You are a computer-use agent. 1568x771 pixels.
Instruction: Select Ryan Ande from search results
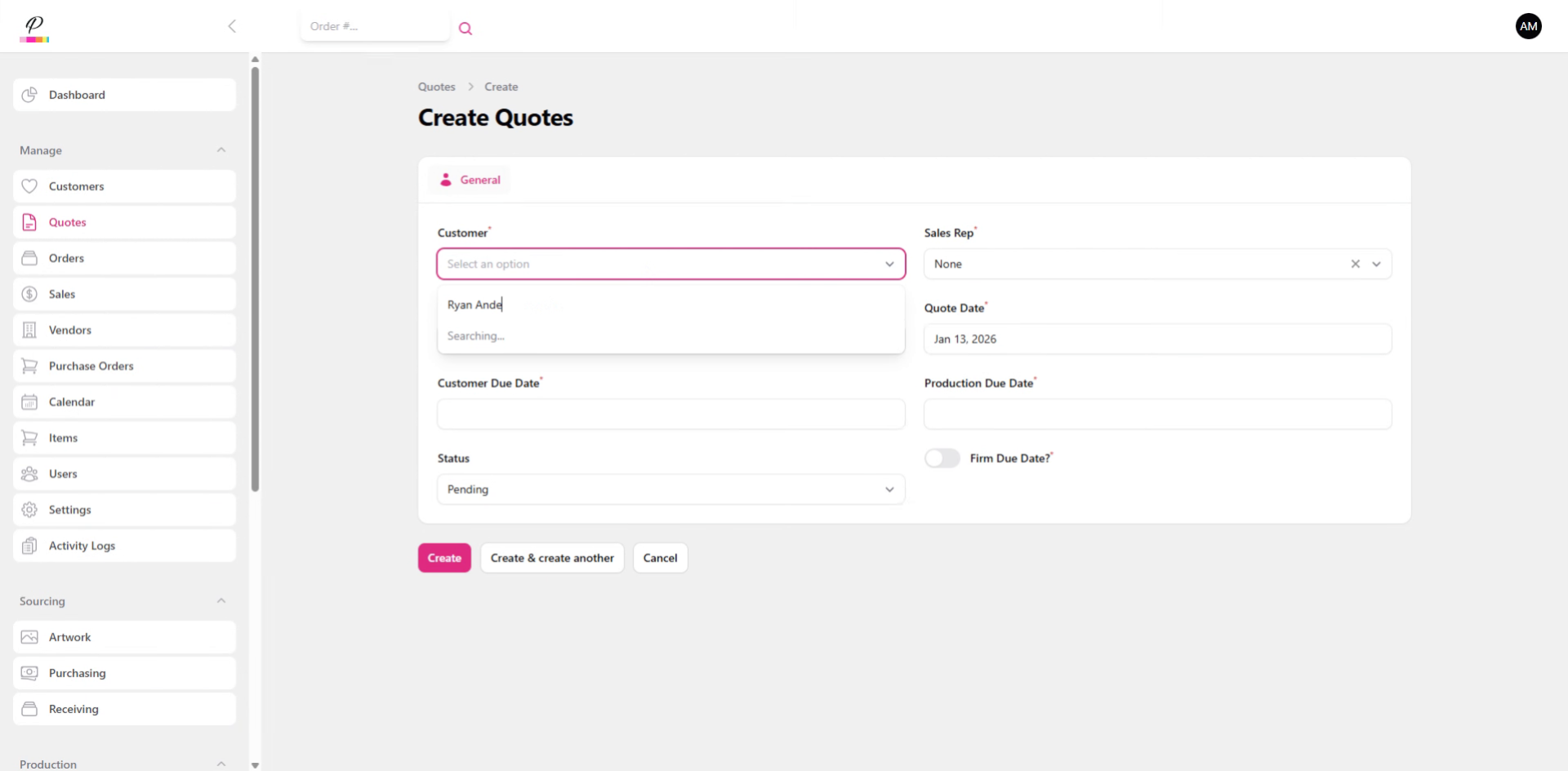coord(474,304)
